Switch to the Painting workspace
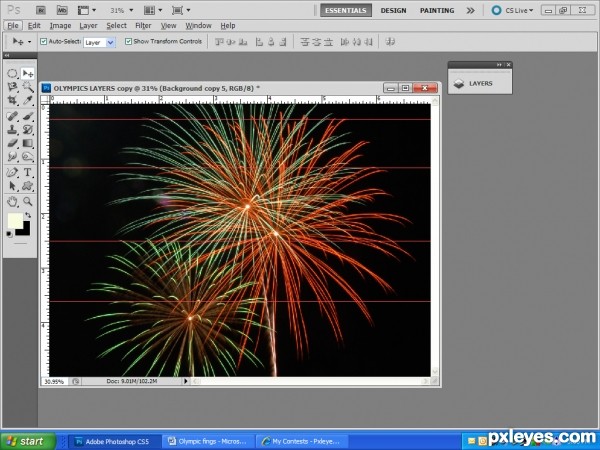 tap(437, 10)
